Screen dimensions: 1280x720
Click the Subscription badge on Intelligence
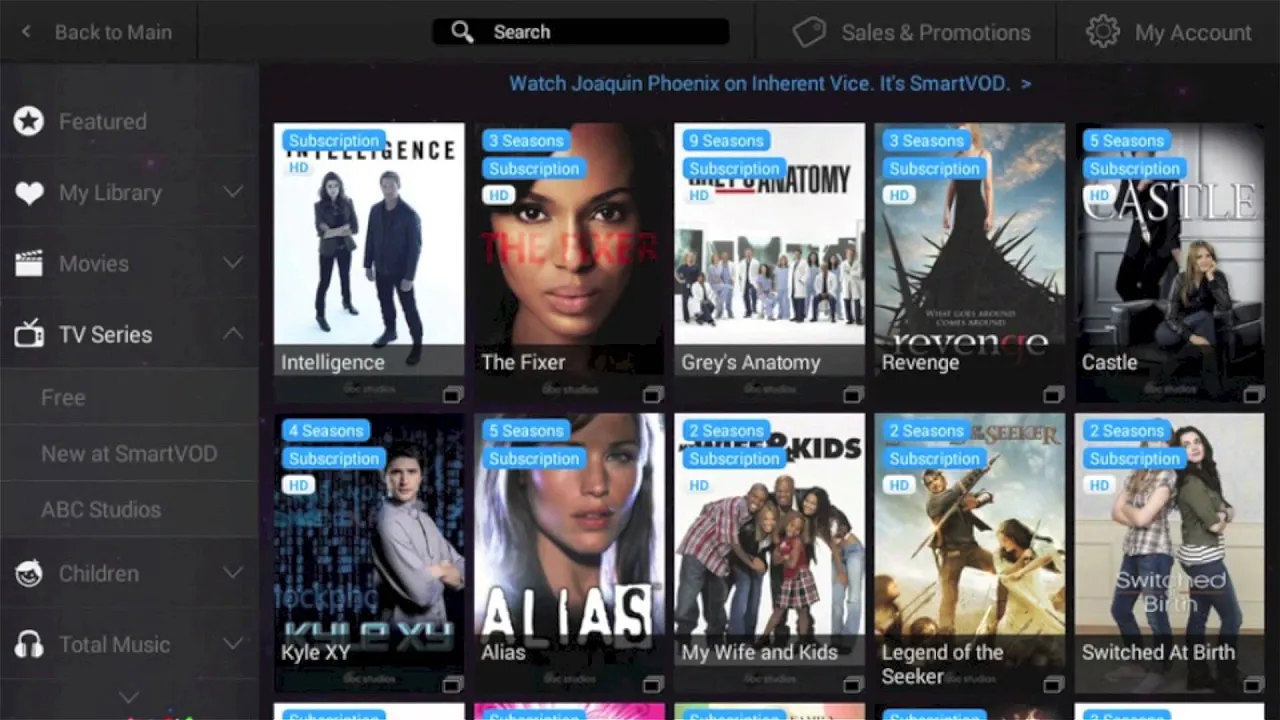(334, 141)
